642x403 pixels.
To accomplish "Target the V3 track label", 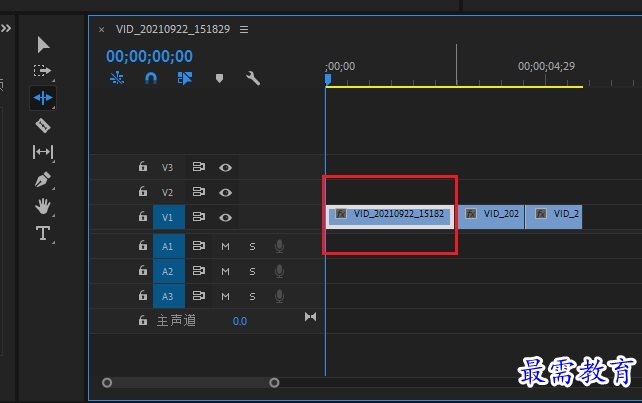I will point(167,168).
